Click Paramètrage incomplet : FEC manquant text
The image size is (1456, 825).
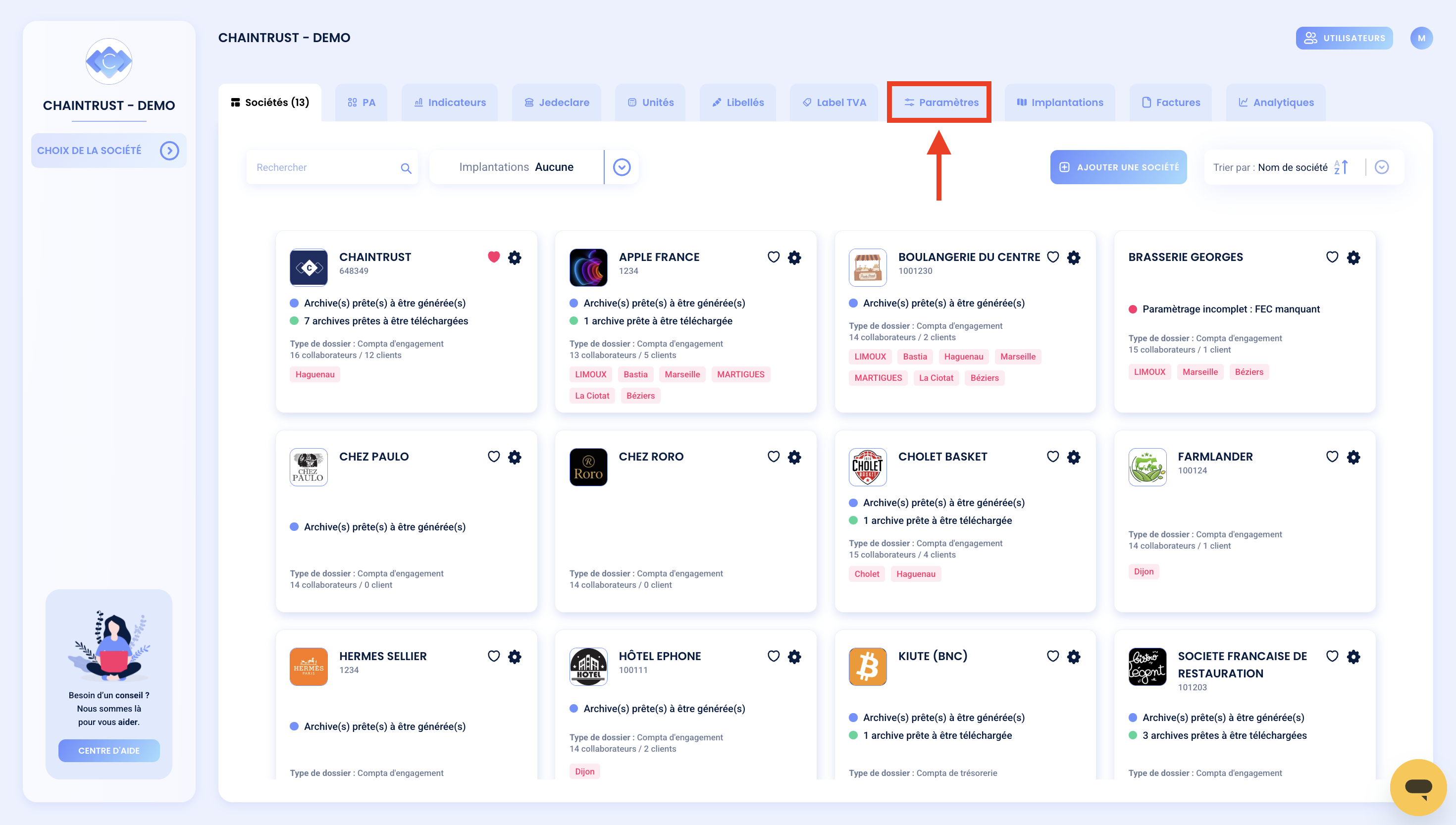click(x=1231, y=309)
